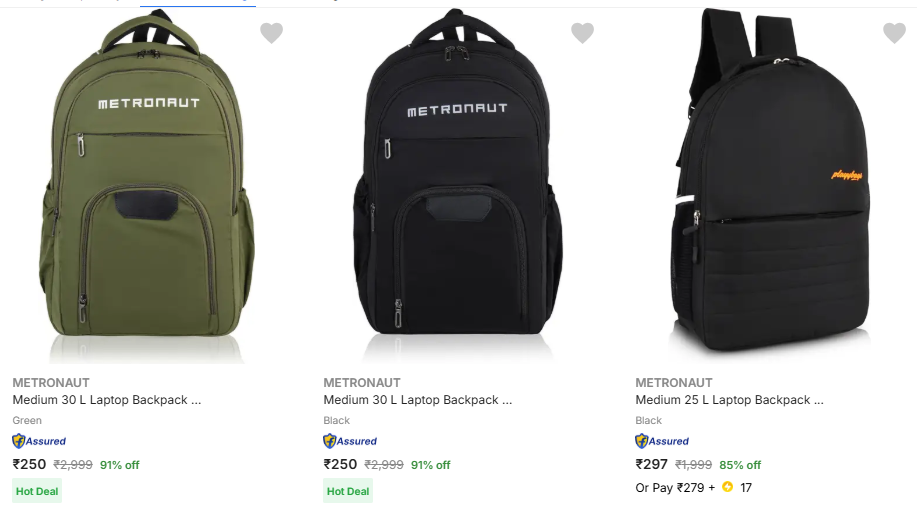
Task: Open the green Metronaut backpack image
Action: click(149, 185)
